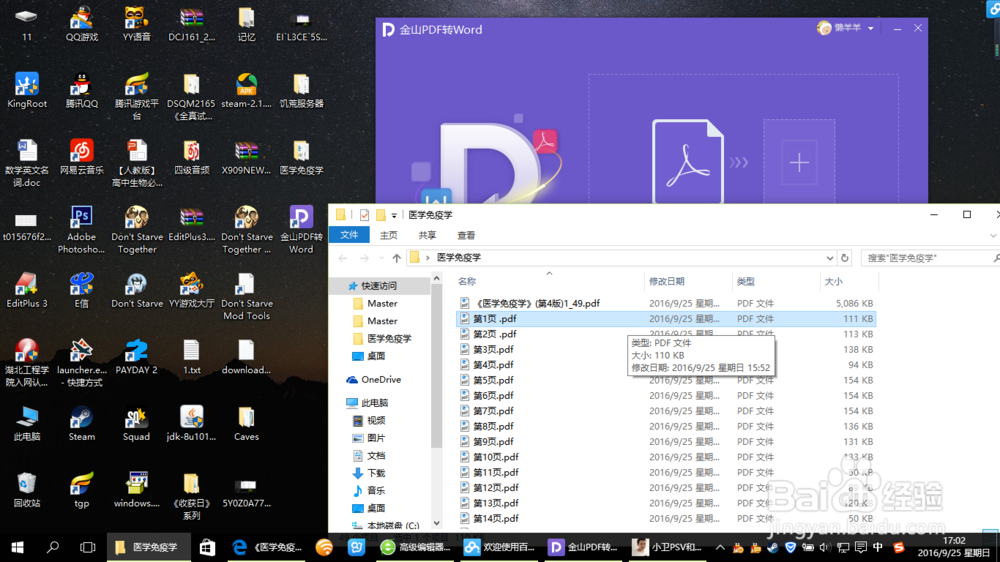Select file 第10页.pdf
Screen dimensions: 1000x562
(x=666, y=457)
